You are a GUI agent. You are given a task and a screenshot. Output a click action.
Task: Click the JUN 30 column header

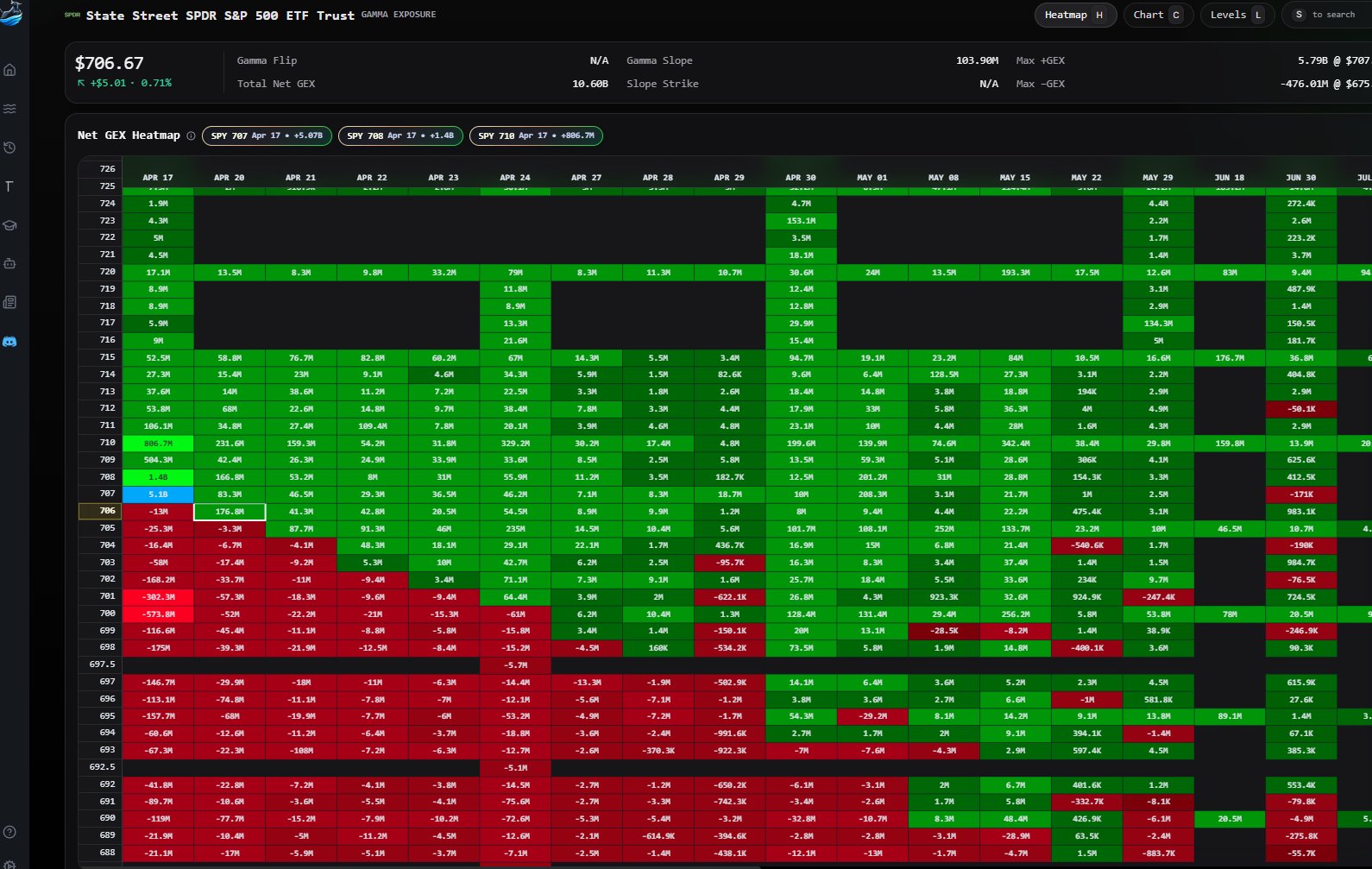[x=1301, y=178]
